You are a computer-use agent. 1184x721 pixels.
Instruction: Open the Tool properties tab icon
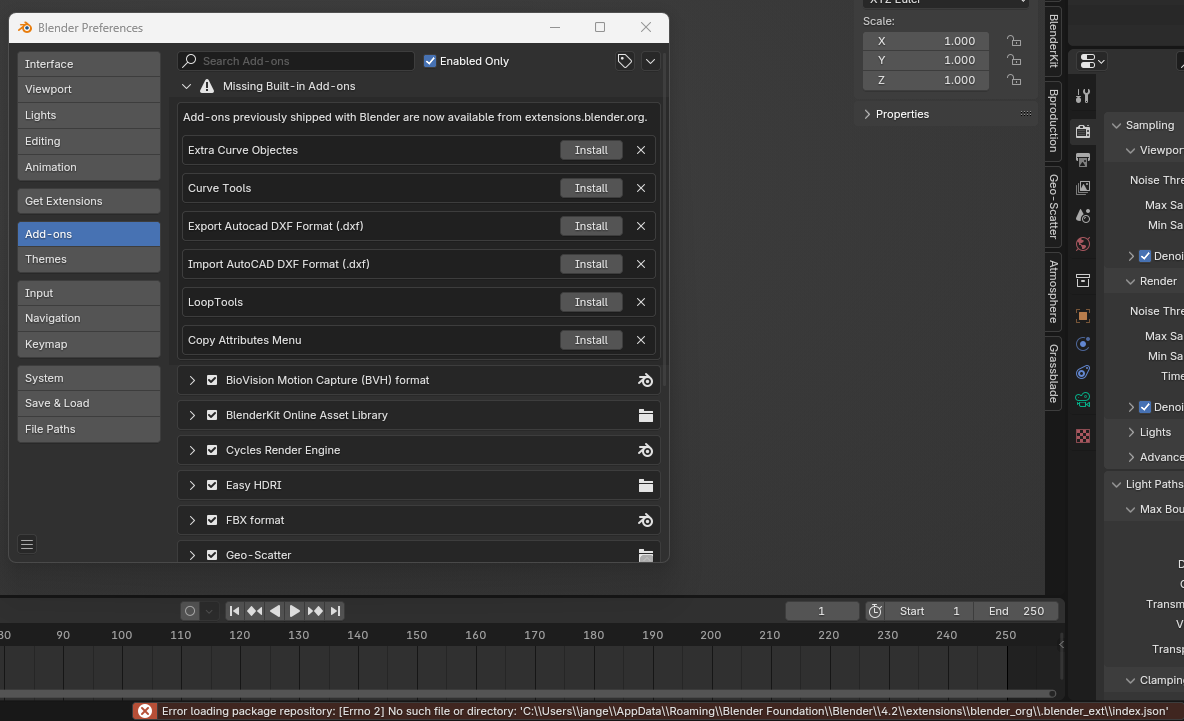click(1082, 96)
